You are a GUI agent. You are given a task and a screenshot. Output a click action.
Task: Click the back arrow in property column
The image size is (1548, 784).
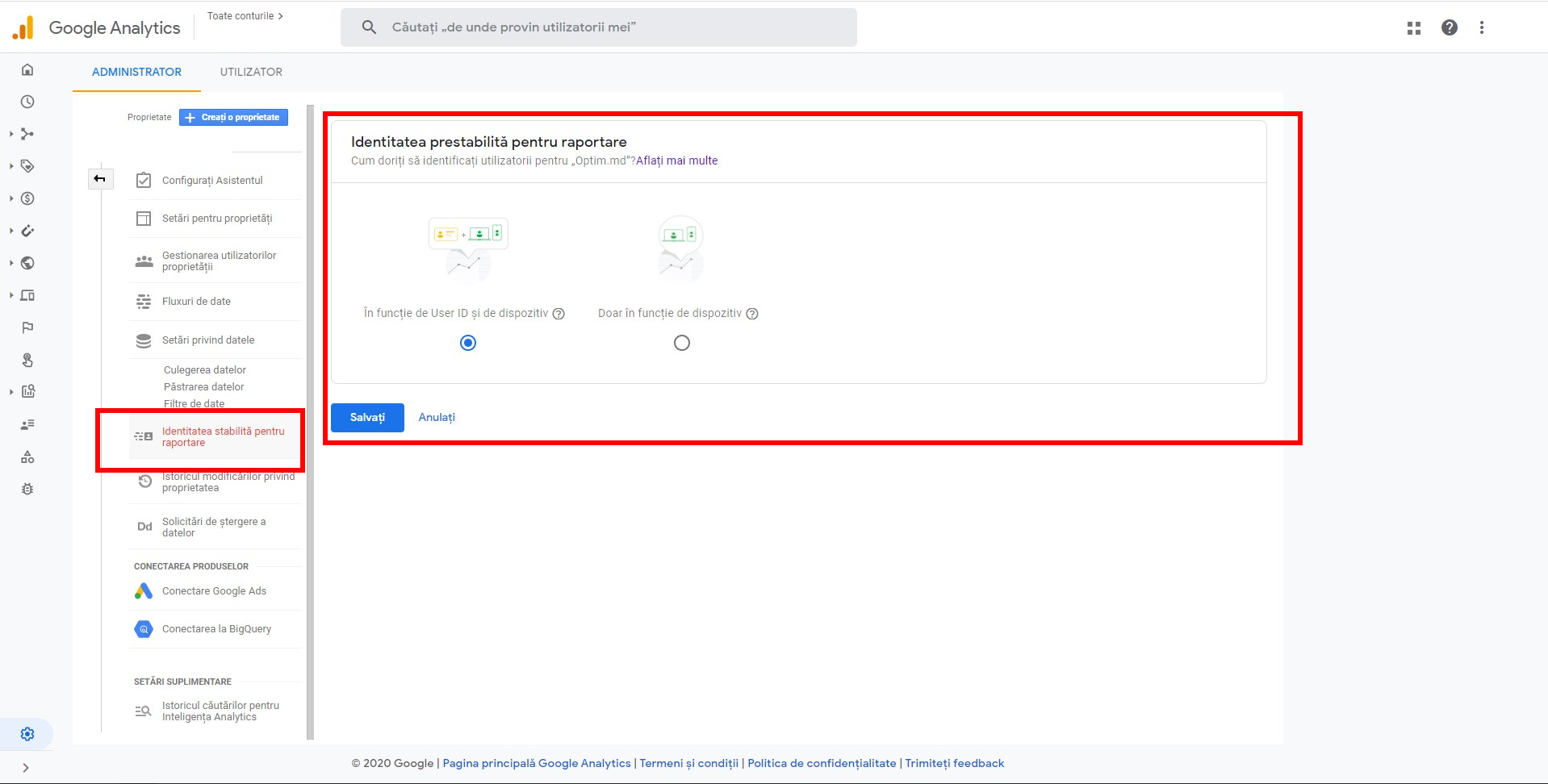[x=100, y=179]
